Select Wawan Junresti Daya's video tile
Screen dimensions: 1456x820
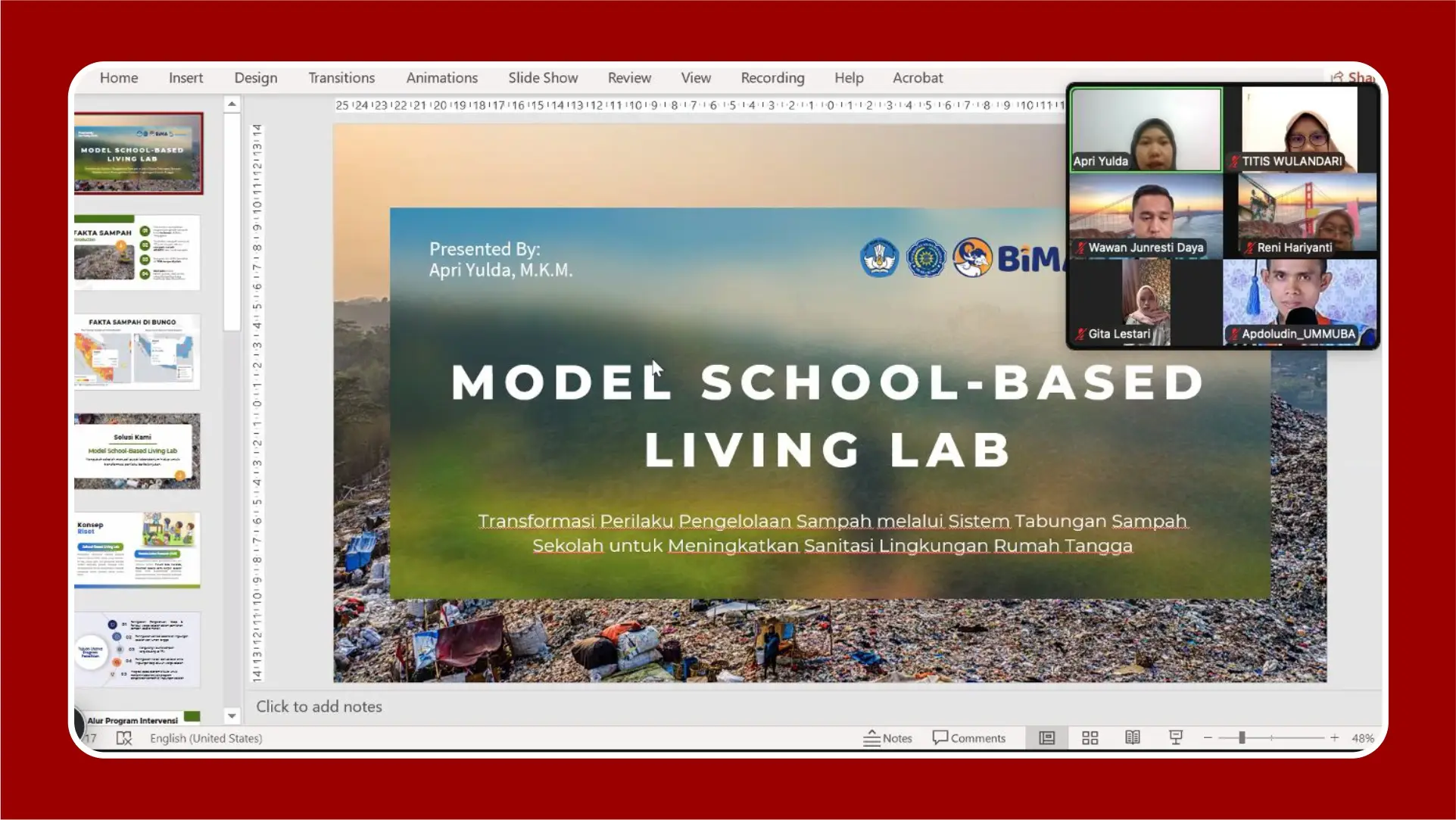(x=1146, y=216)
